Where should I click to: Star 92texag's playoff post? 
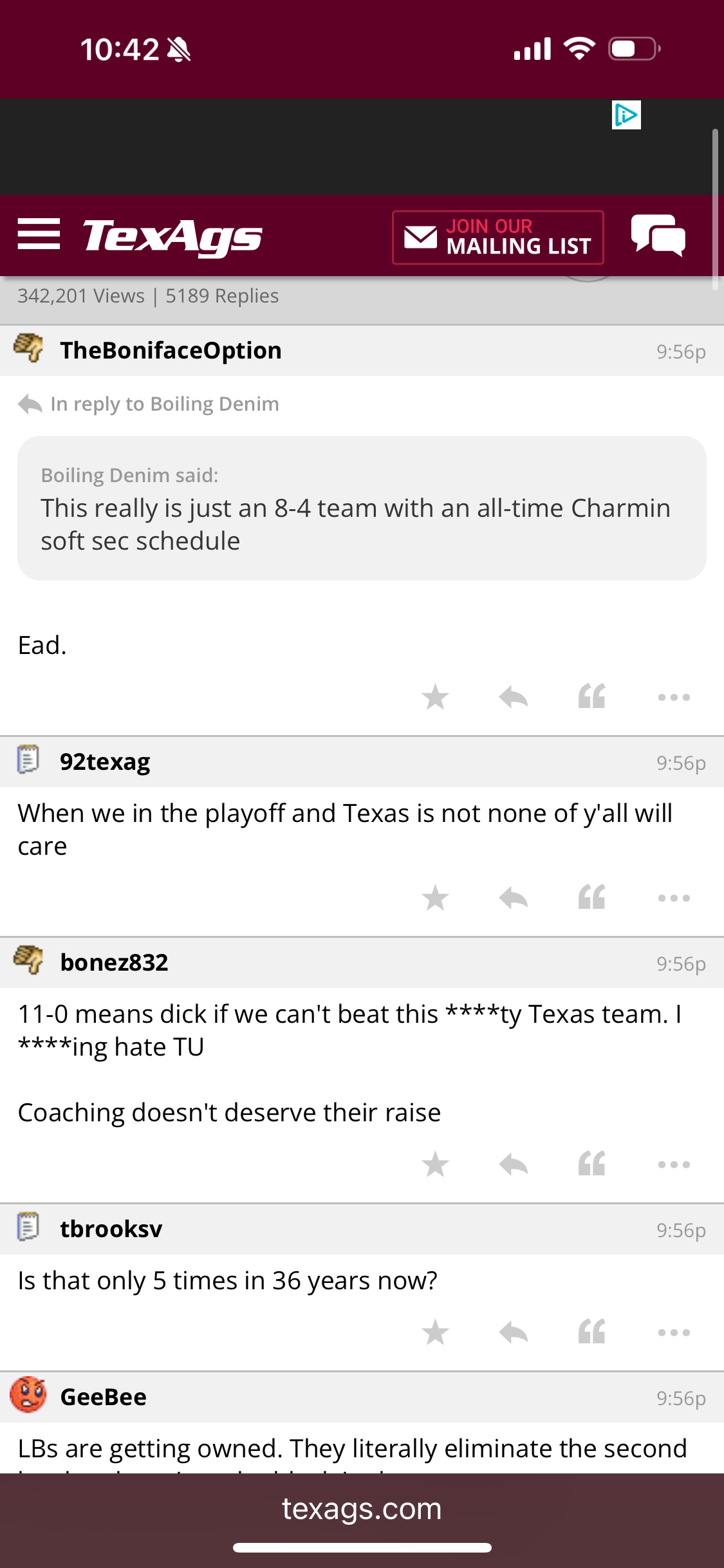[x=435, y=898]
